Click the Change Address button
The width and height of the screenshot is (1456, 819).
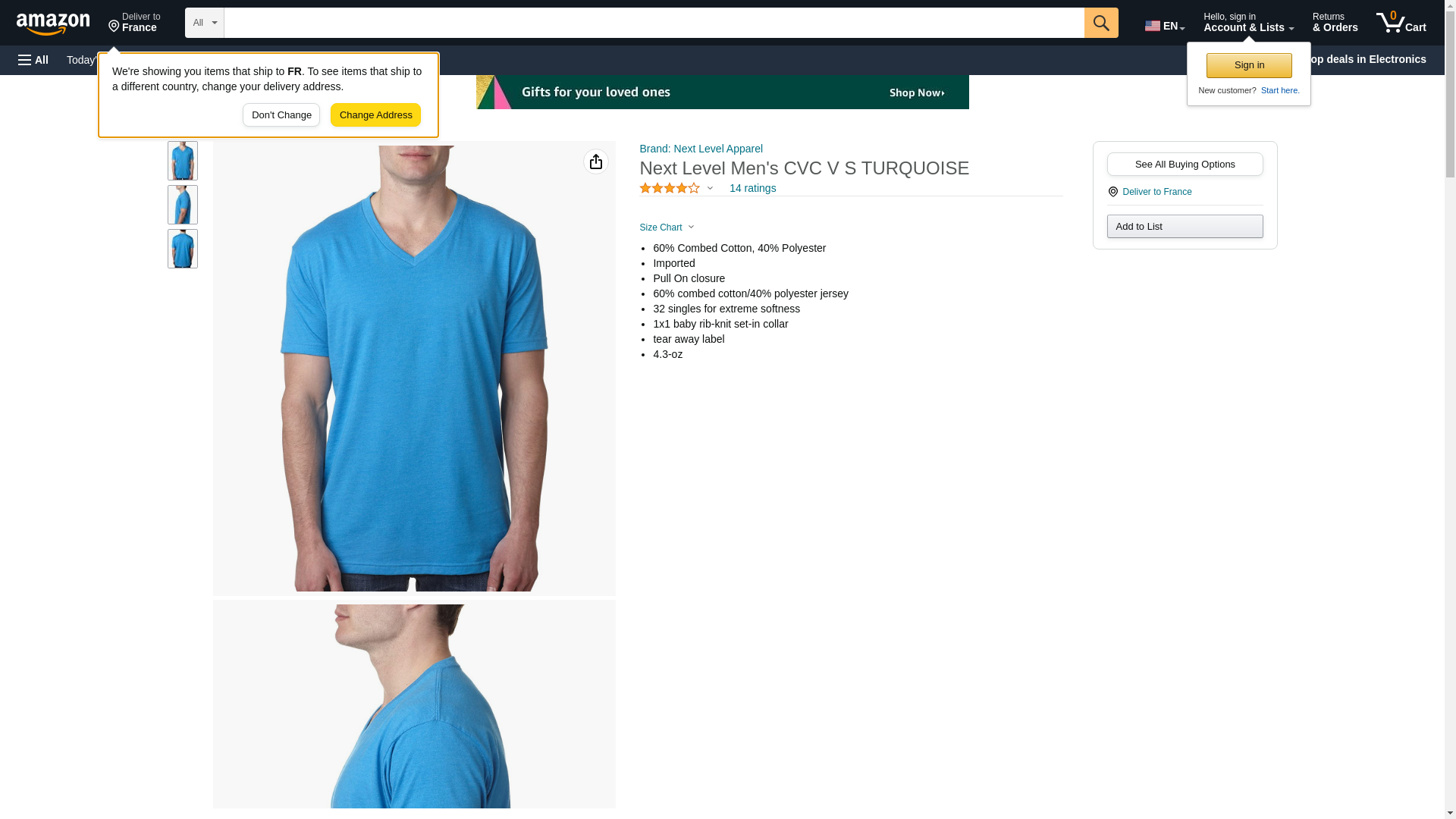coord(375,115)
